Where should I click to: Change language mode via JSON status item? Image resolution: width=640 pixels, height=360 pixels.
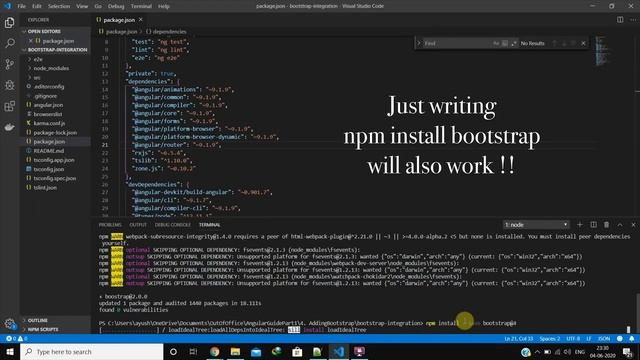coord(604,339)
